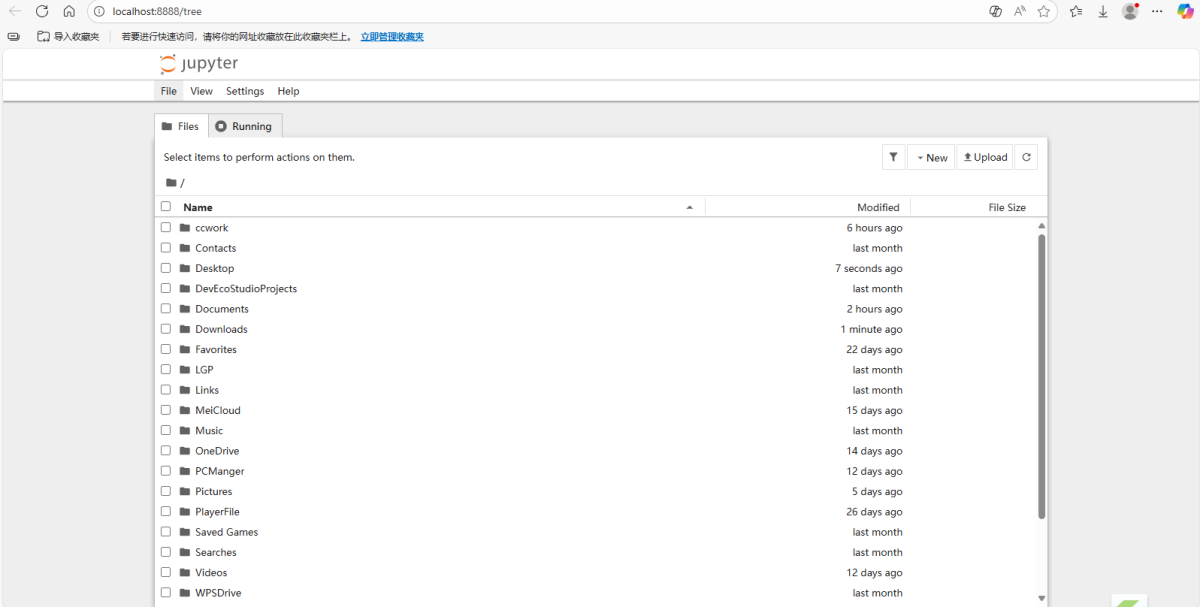Screen dimensions: 1200x607
Task: Refresh the file browser listing
Action: pyautogui.click(x=1026, y=157)
